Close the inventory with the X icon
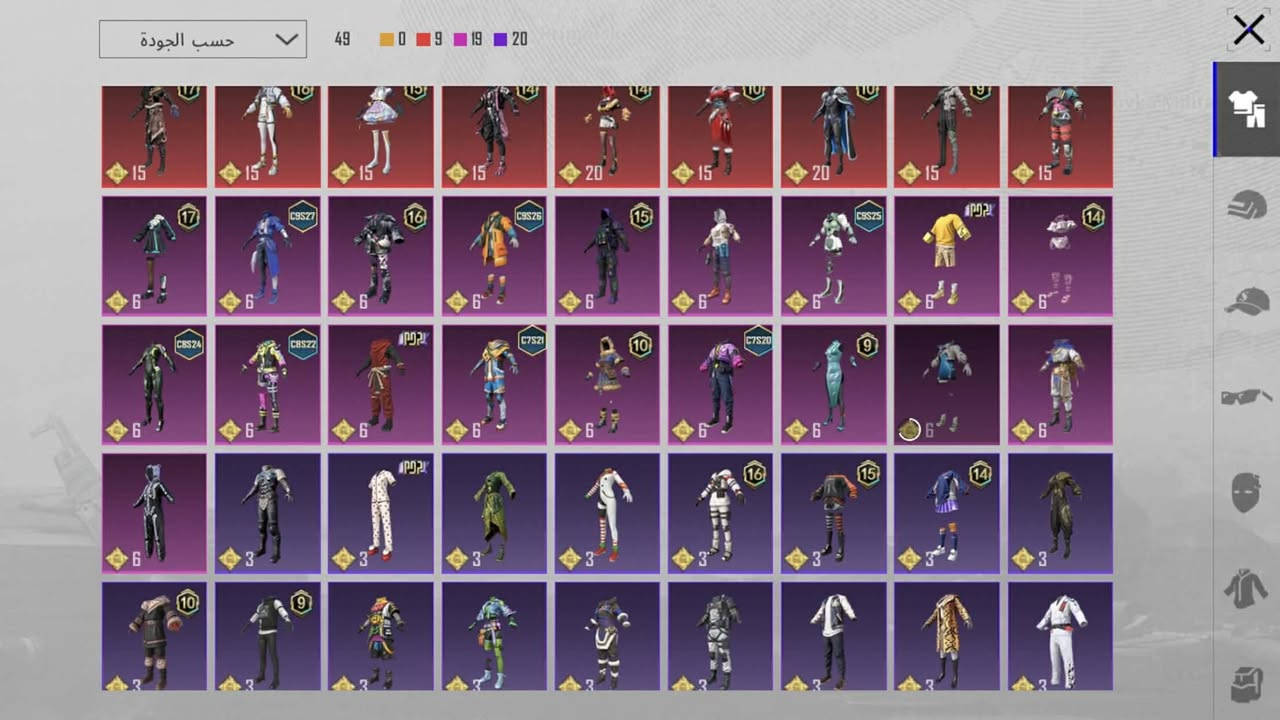1280x720 pixels. pyautogui.click(x=1248, y=30)
